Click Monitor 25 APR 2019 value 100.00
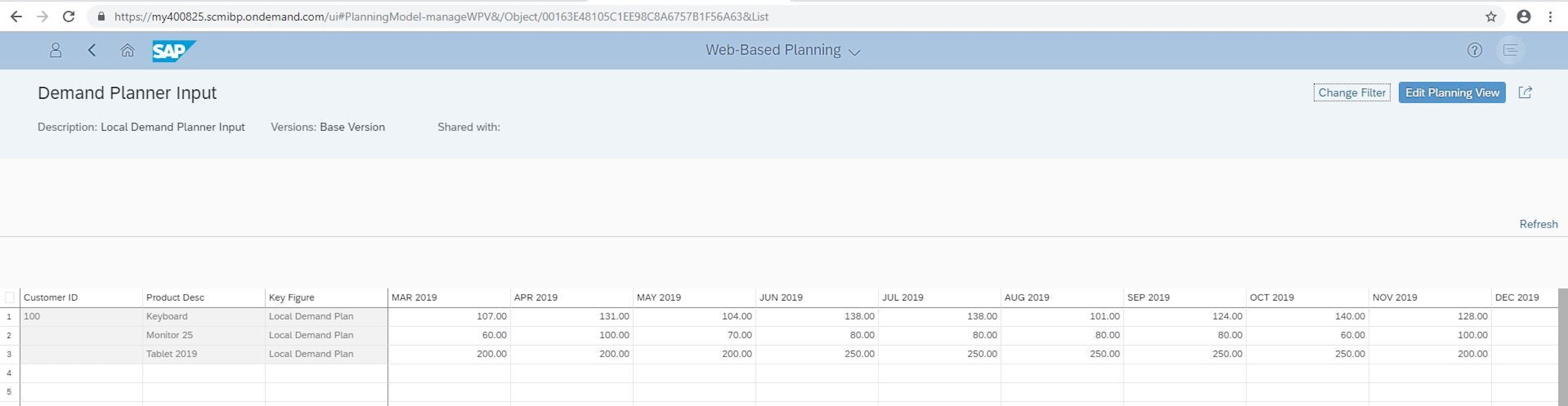 (x=572, y=335)
